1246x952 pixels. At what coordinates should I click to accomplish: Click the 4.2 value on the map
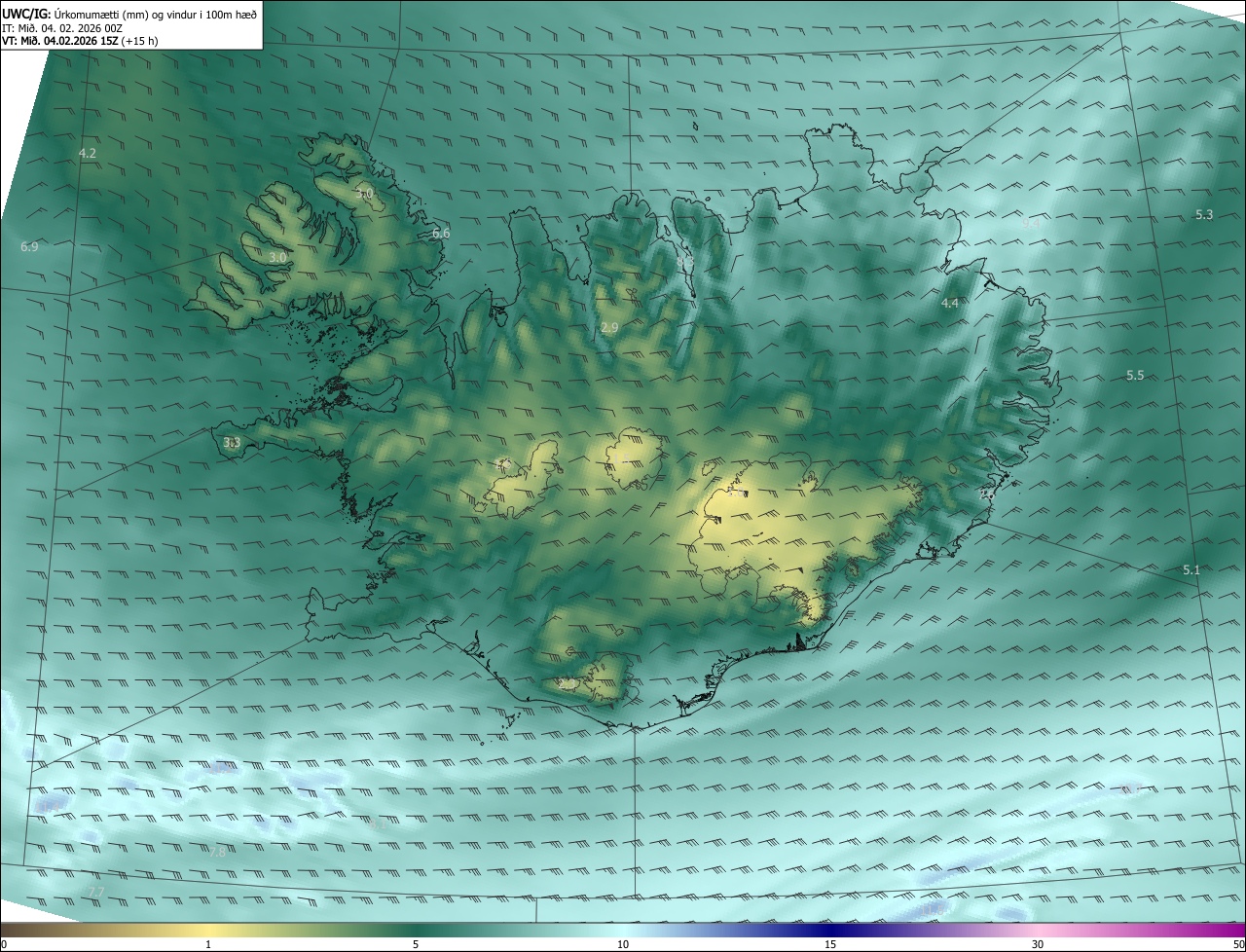[x=88, y=154]
